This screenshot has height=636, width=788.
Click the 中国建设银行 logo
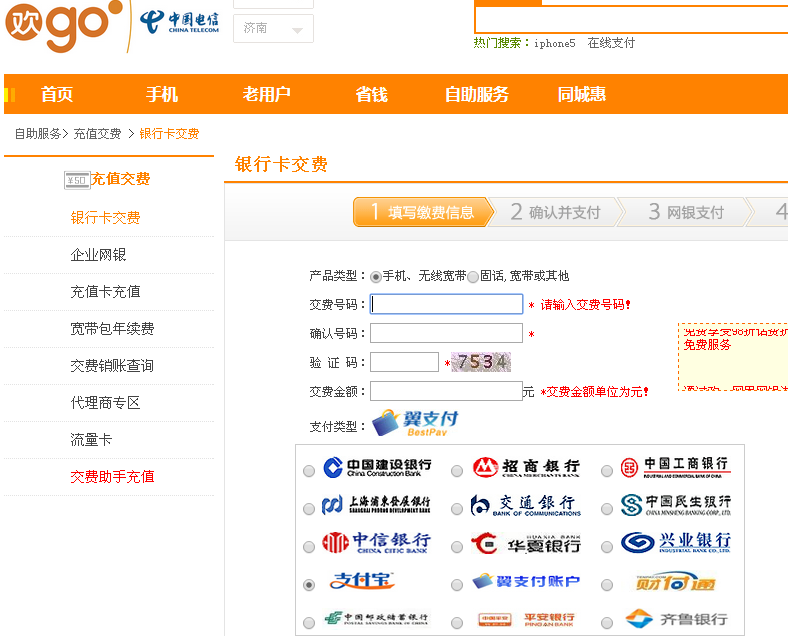point(377,467)
